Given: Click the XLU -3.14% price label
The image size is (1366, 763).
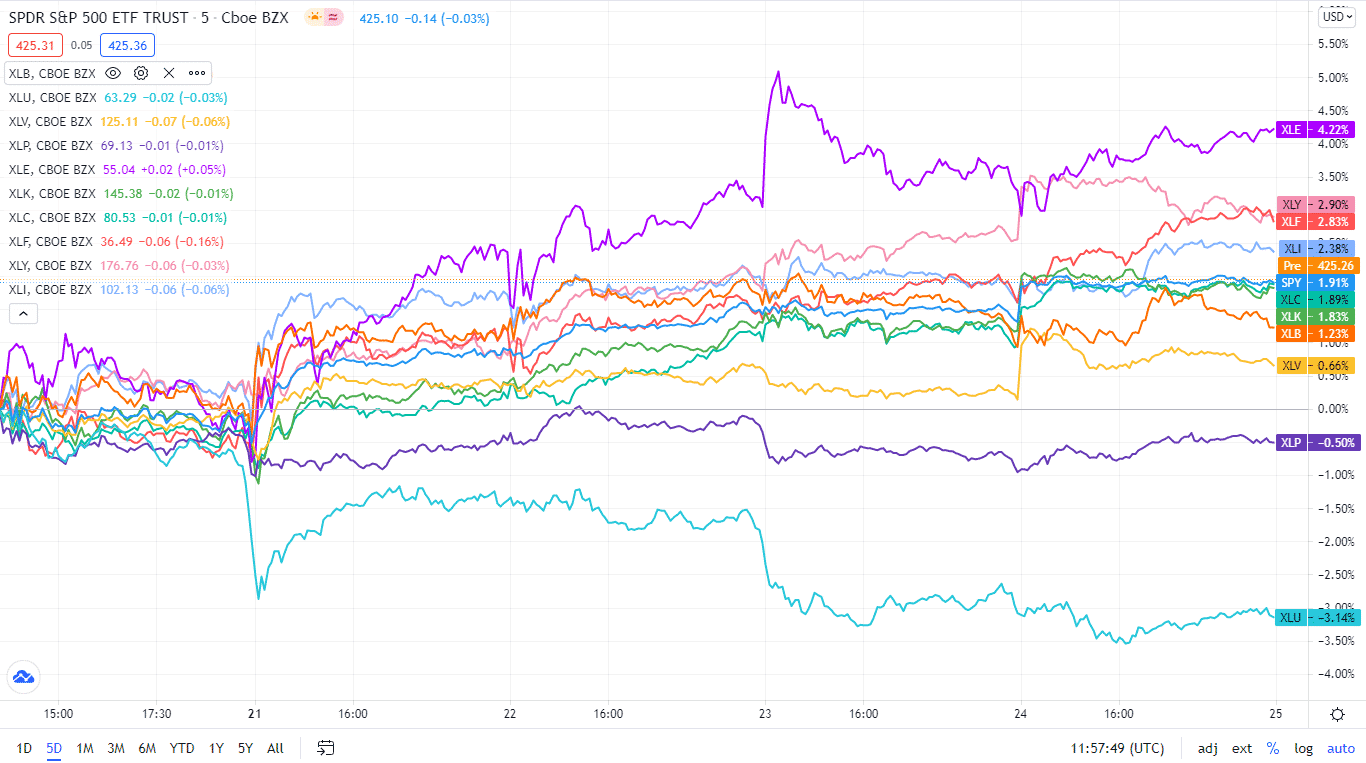Looking at the screenshot, I should (x=1316, y=617).
